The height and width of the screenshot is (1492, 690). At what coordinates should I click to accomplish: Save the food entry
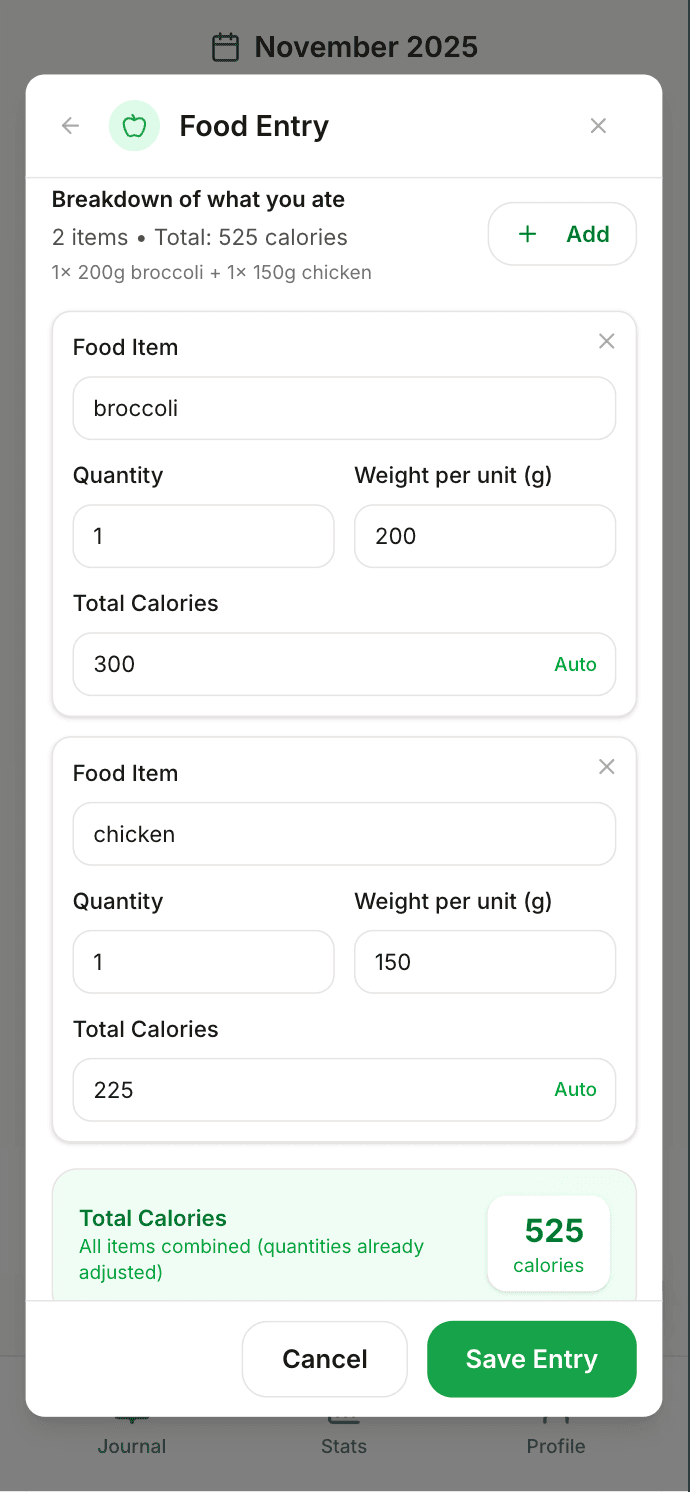click(531, 1359)
